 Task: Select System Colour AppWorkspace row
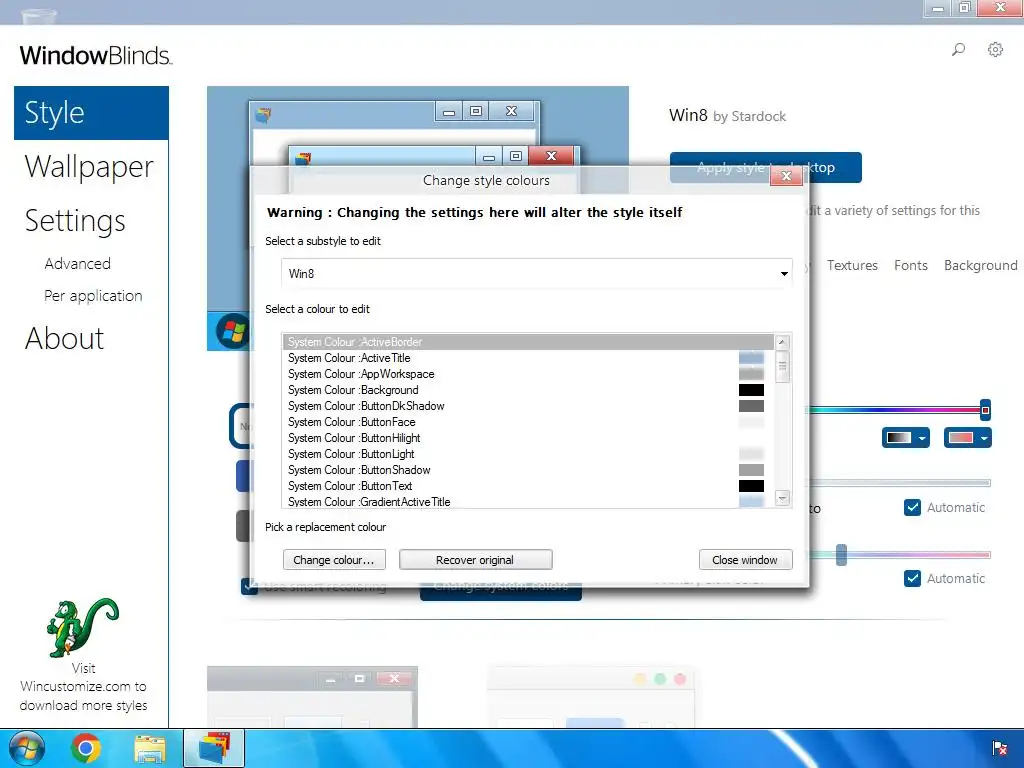tap(528, 374)
